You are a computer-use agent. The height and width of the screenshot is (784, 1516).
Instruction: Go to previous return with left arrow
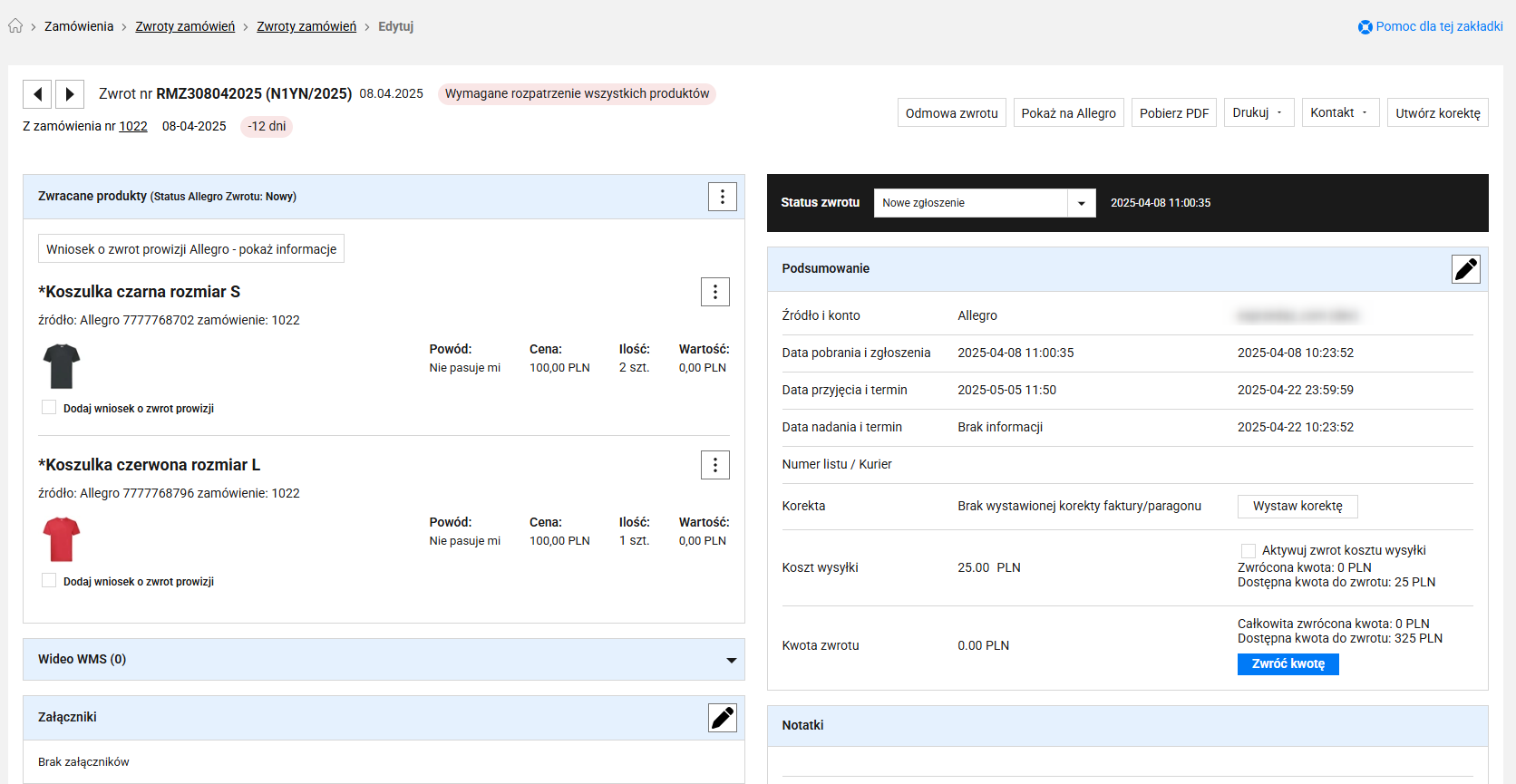[x=37, y=94]
